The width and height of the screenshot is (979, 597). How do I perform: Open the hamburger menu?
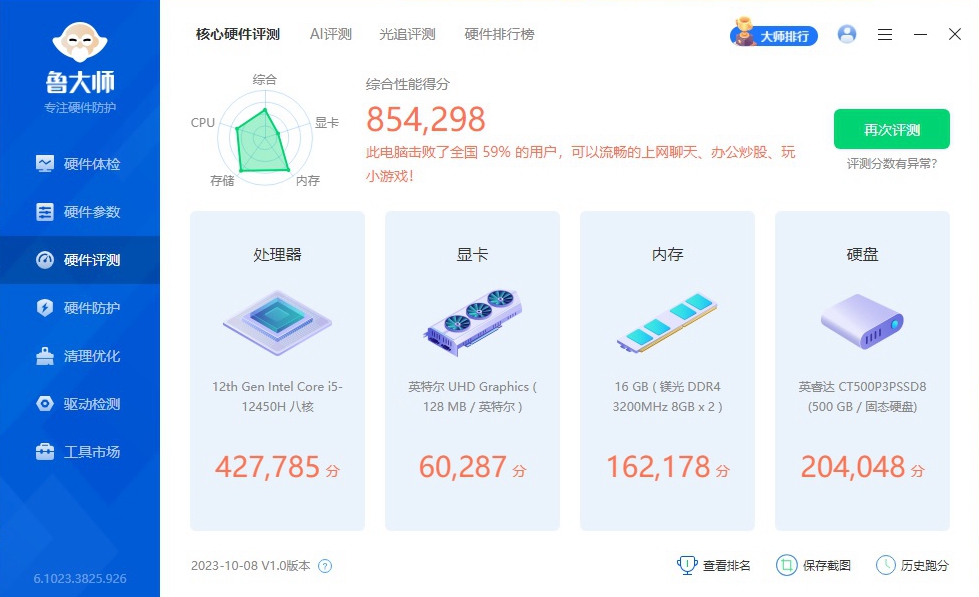(884, 34)
